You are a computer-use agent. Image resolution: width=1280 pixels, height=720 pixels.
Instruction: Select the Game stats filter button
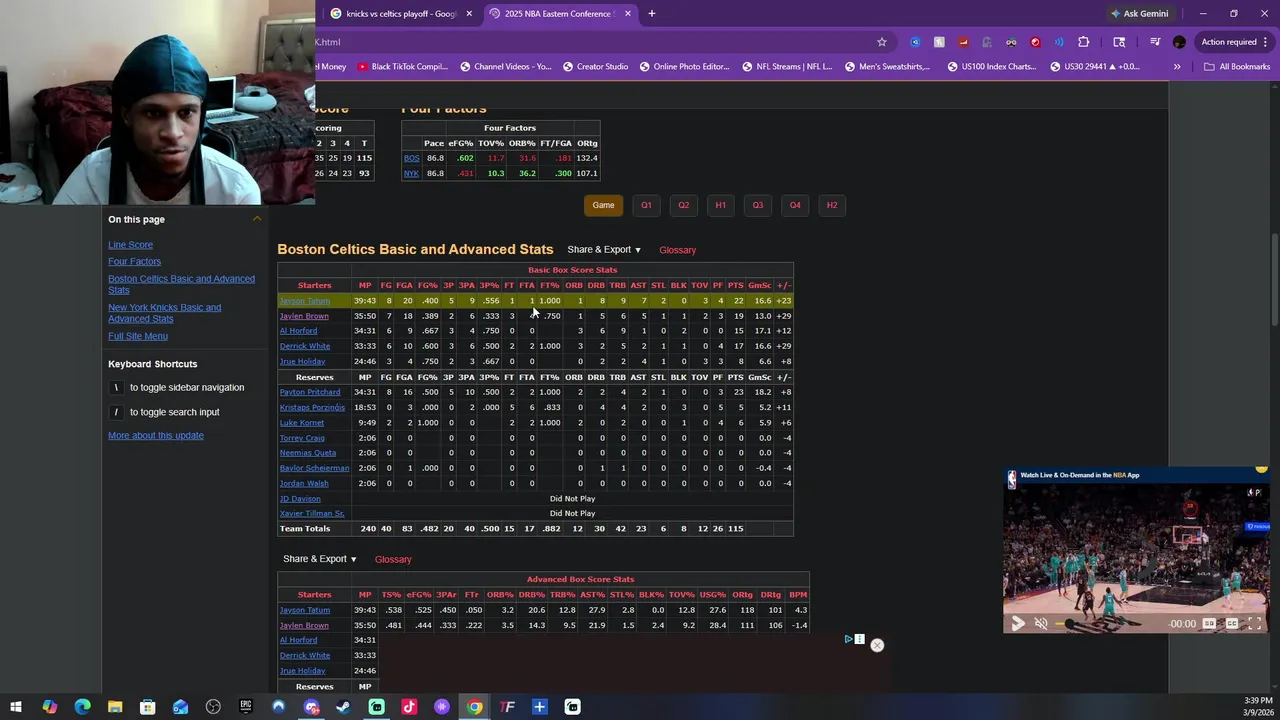click(x=603, y=205)
